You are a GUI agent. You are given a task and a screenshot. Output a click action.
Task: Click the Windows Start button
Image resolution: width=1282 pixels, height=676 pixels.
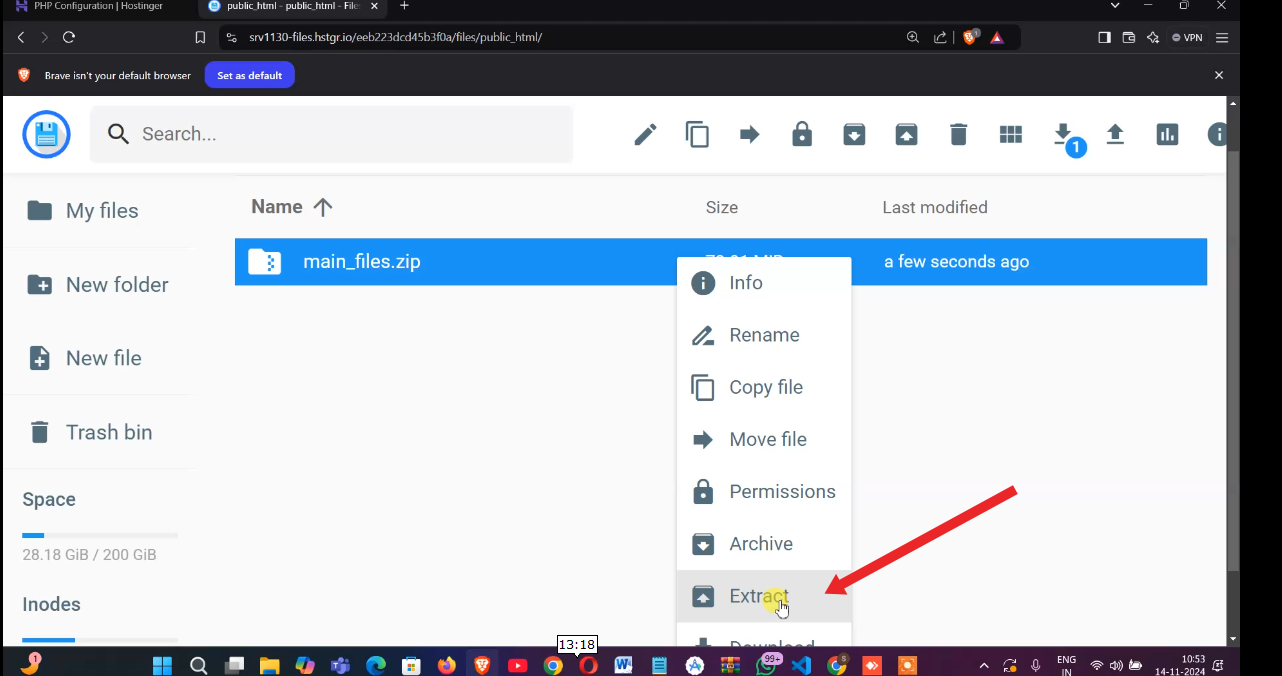[x=162, y=665]
